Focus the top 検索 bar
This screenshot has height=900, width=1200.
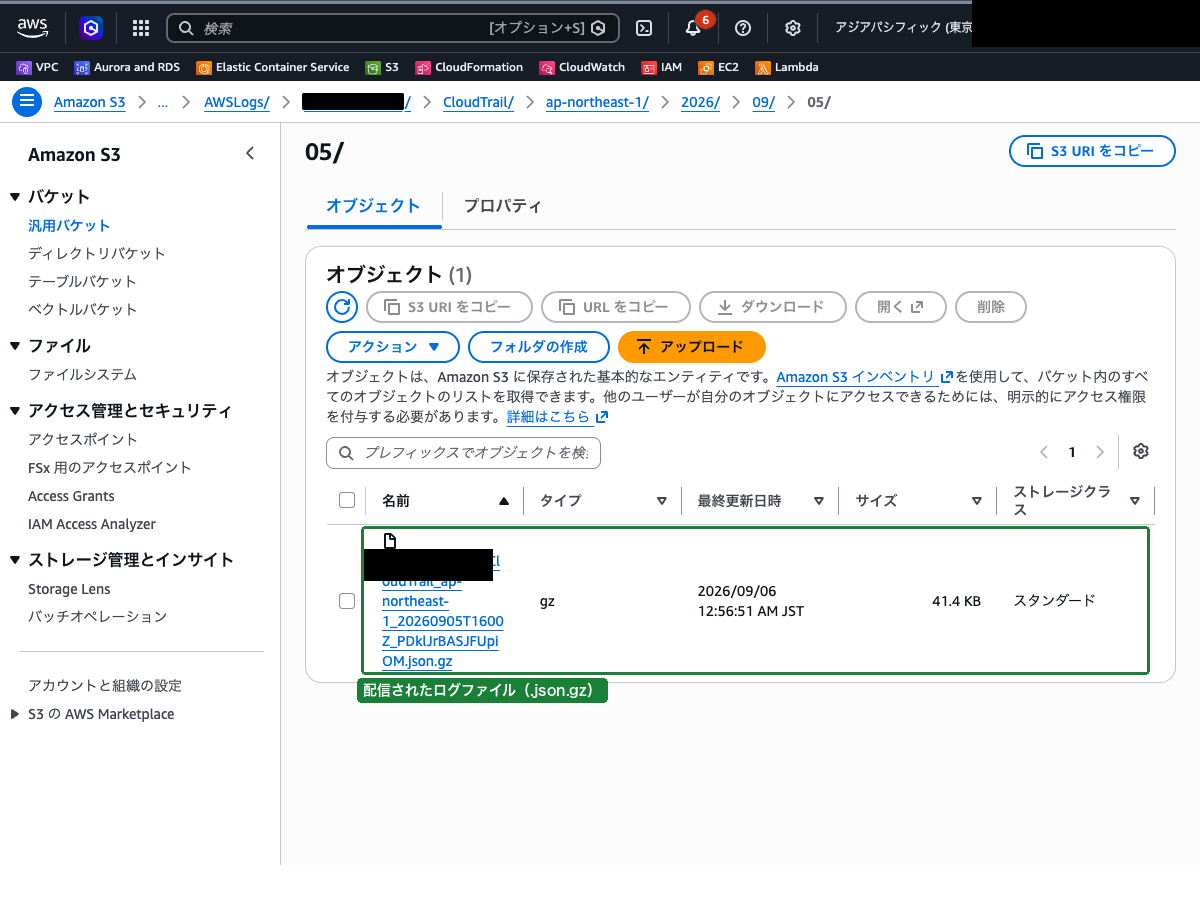point(393,28)
